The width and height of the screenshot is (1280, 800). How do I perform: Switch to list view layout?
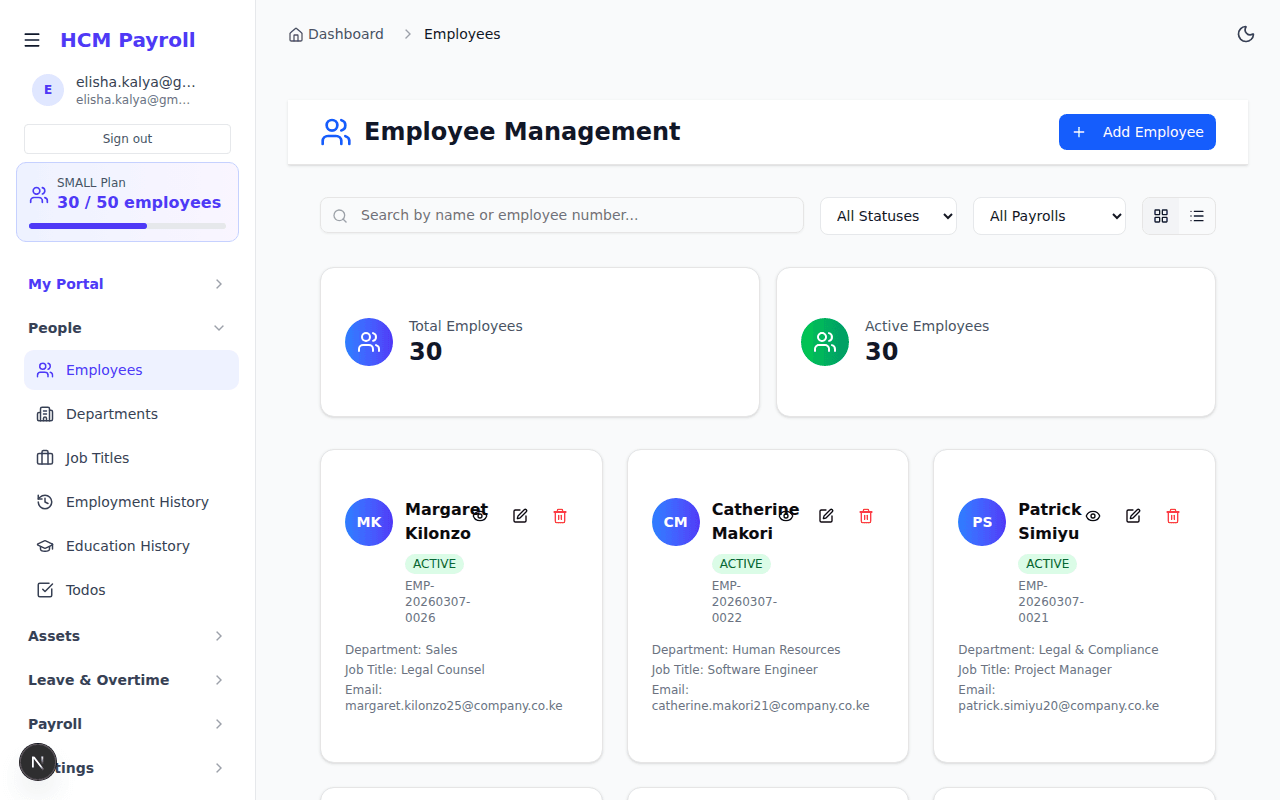[1197, 215]
